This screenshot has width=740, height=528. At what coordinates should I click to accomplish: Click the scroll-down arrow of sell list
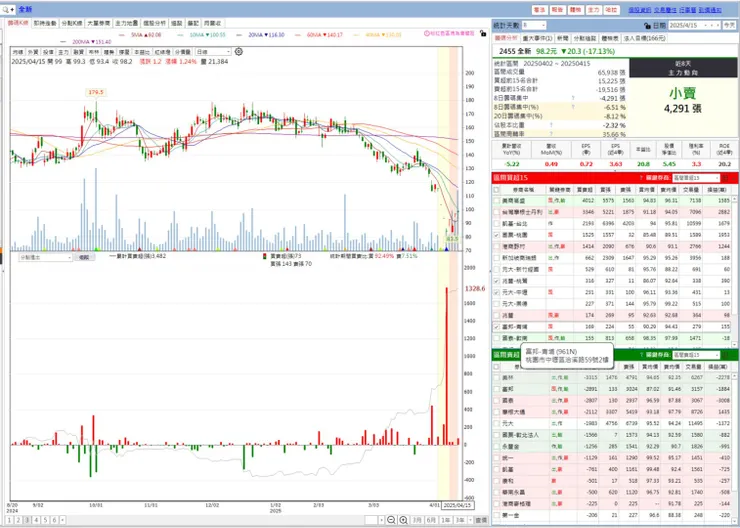pos(735,520)
